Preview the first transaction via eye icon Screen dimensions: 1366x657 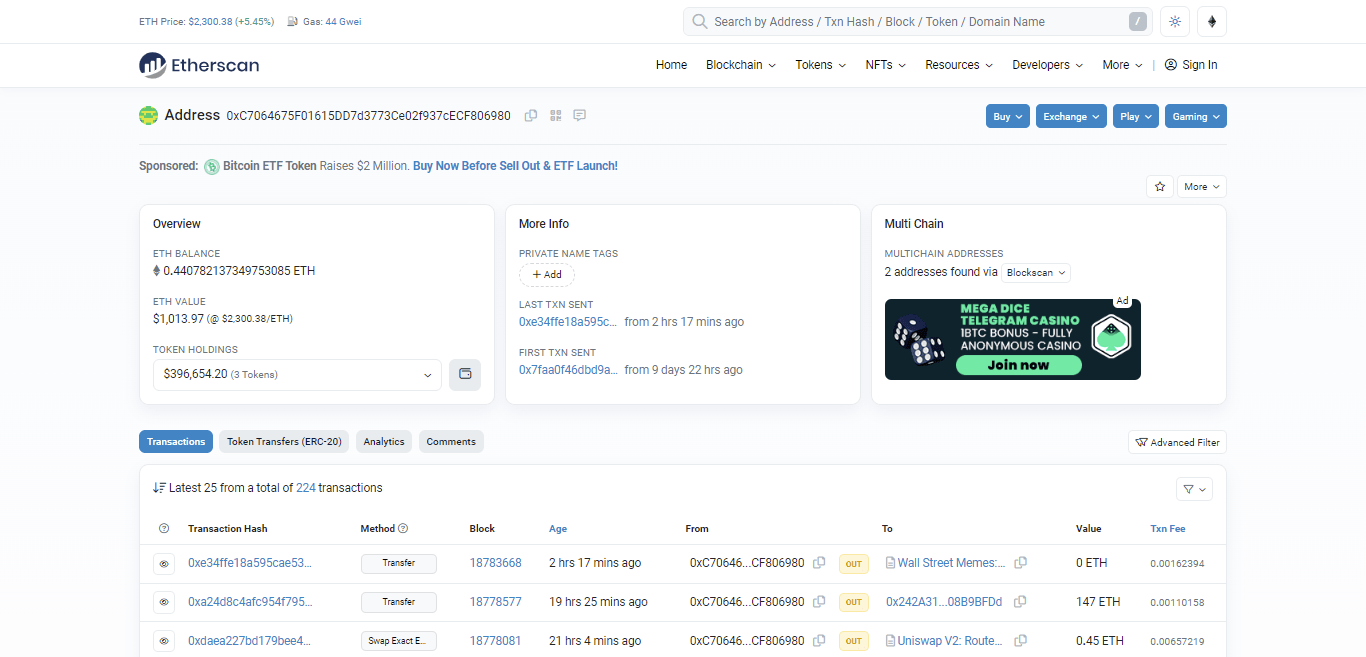click(x=164, y=564)
